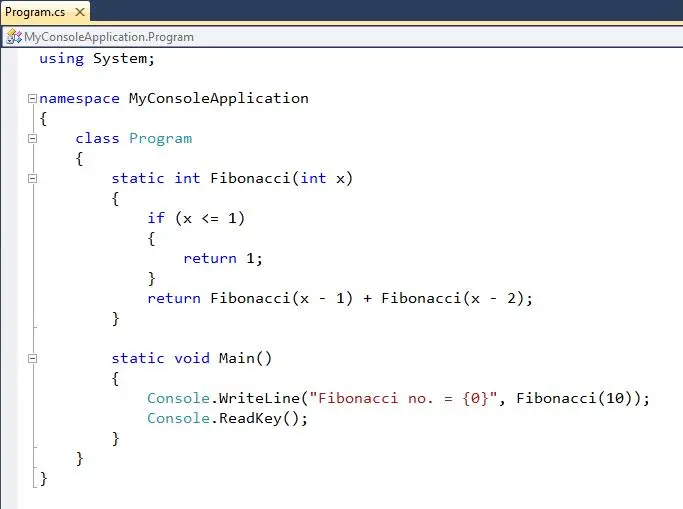Screen dimensions: 683x509
Task: Collapse the namespace MyConsoleApplication block
Action: [x=32, y=98]
